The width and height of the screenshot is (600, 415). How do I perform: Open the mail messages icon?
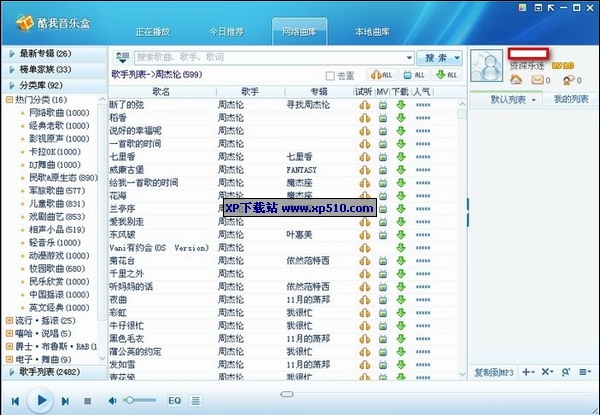pos(538,80)
